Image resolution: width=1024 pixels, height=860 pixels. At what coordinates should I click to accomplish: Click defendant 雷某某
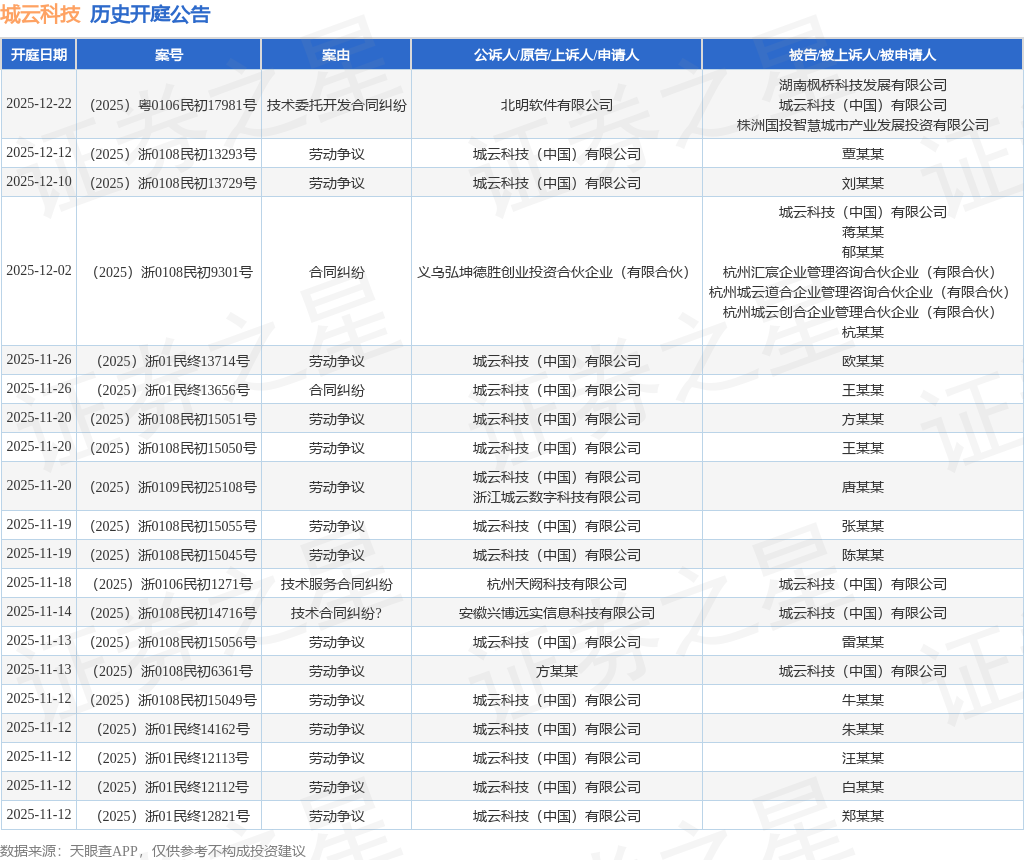coord(863,642)
